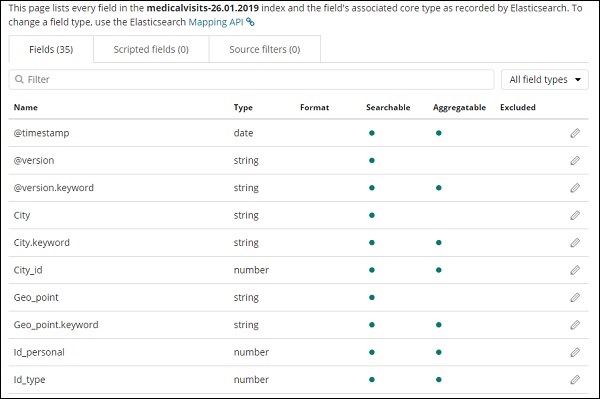Select the Fields (35) tab
600x399 pixels.
click(51, 49)
